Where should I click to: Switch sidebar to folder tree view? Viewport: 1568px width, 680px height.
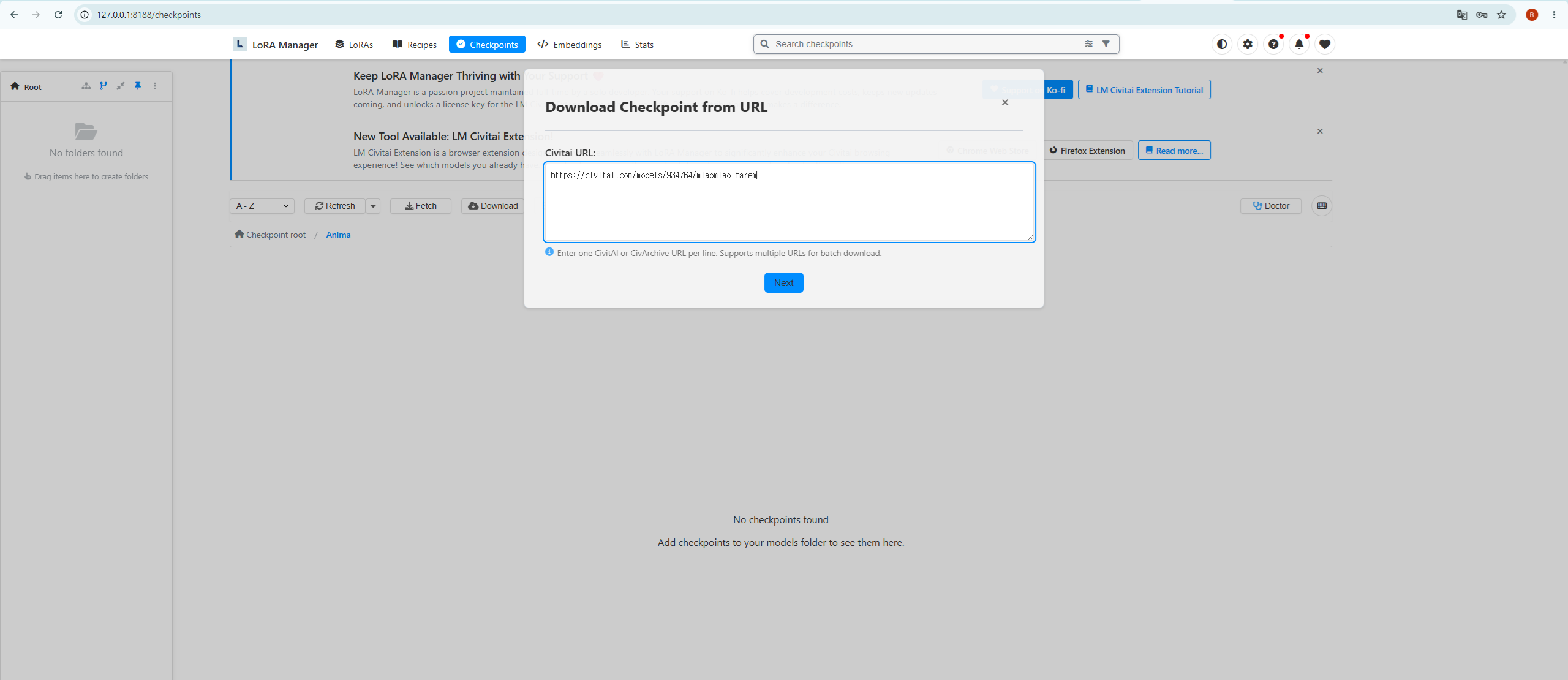click(x=86, y=86)
